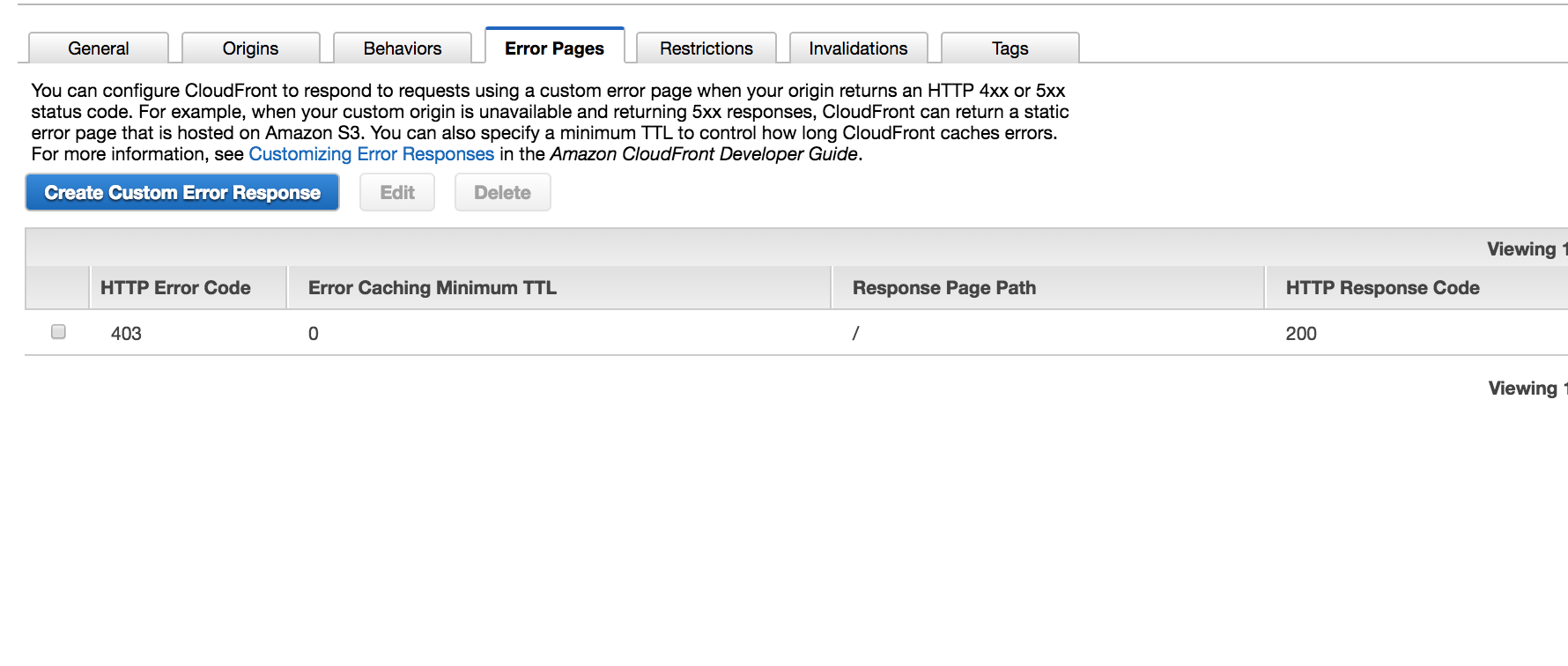This screenshot has height=666, width=1568.
Task: Switch to the Invalidations tab
Action: tap(859, 48)
